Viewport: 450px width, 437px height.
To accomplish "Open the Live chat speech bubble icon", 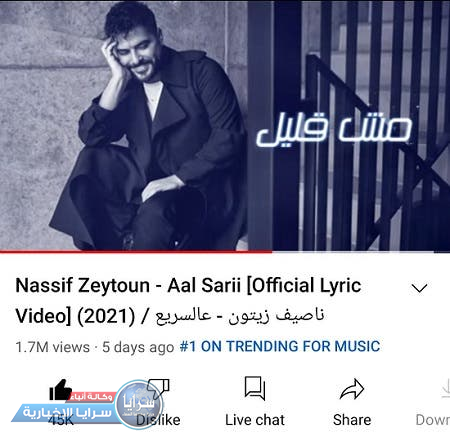I will [255, 388].
